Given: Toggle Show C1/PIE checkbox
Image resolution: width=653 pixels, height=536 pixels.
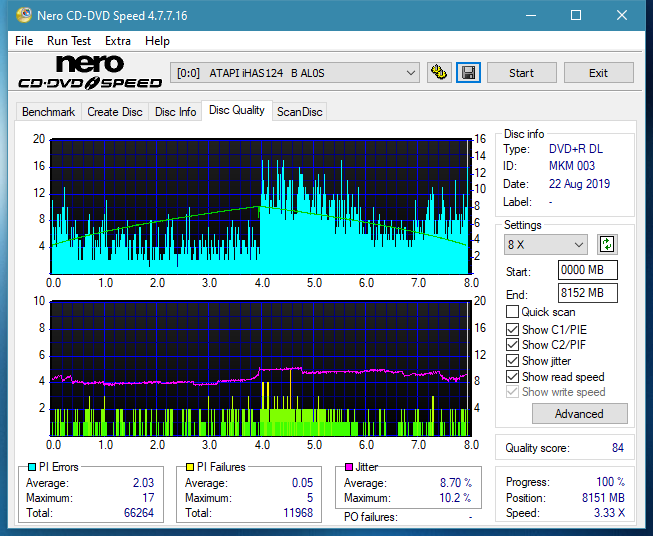Looking at the screenshot, I should pyautogui.click(x=512, y=329).
